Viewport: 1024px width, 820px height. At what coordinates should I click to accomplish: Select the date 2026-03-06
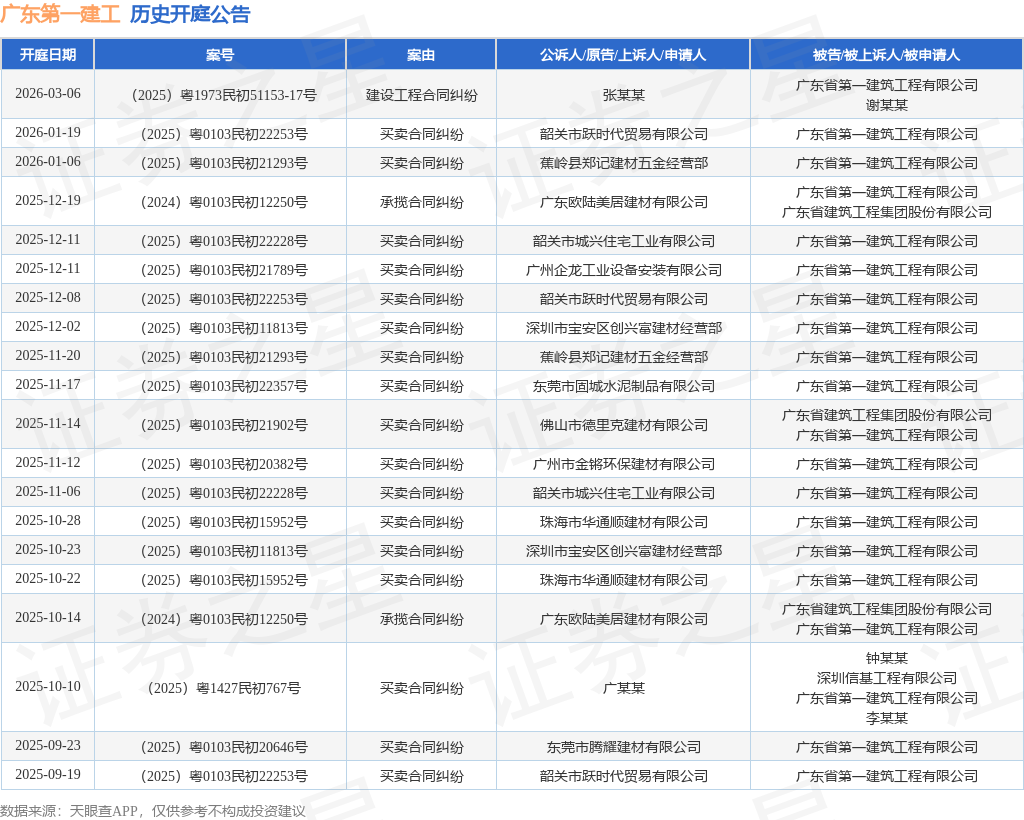pyautogui.click(x=48, y=93)
